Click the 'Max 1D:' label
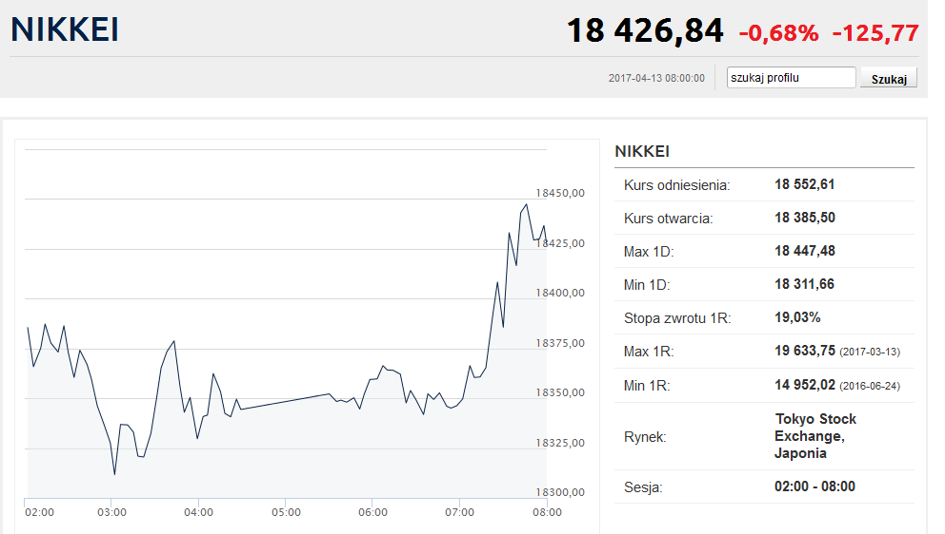This screenshot has height=534, width=945. [648, 251]
